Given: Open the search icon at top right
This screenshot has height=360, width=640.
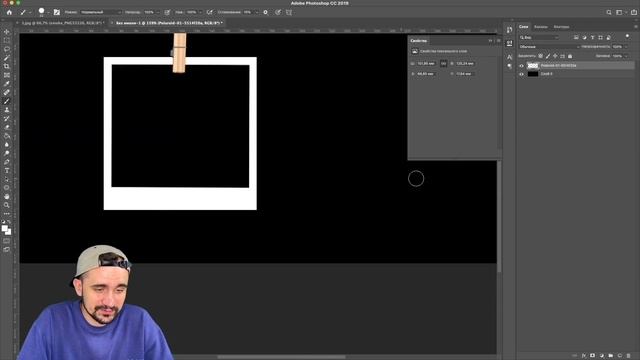Looking at the screenshot, I should (609, 13).
